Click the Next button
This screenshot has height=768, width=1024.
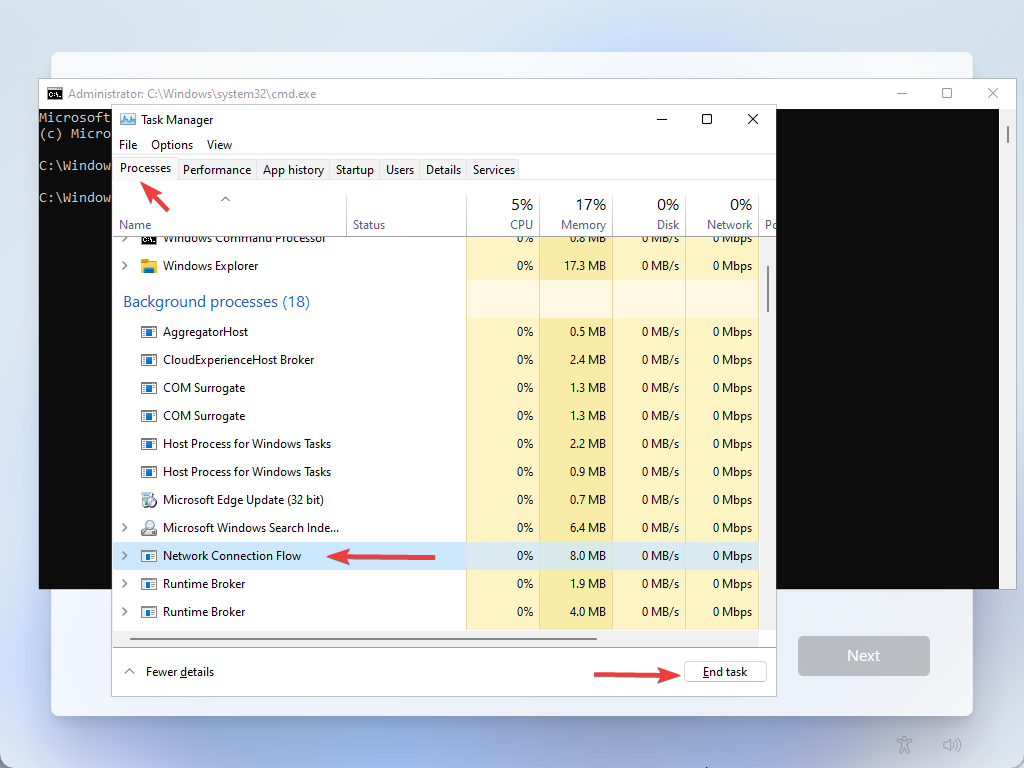[863, 655]
